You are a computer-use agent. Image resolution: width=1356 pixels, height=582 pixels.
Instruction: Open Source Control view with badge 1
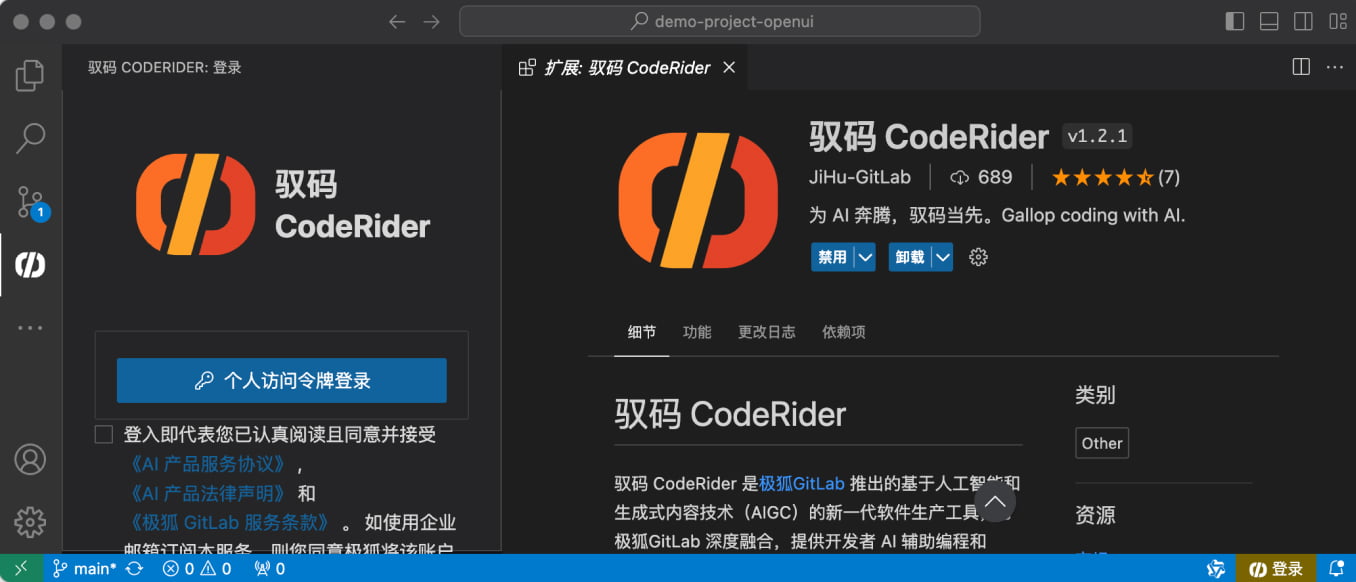(x=30, y=201)
